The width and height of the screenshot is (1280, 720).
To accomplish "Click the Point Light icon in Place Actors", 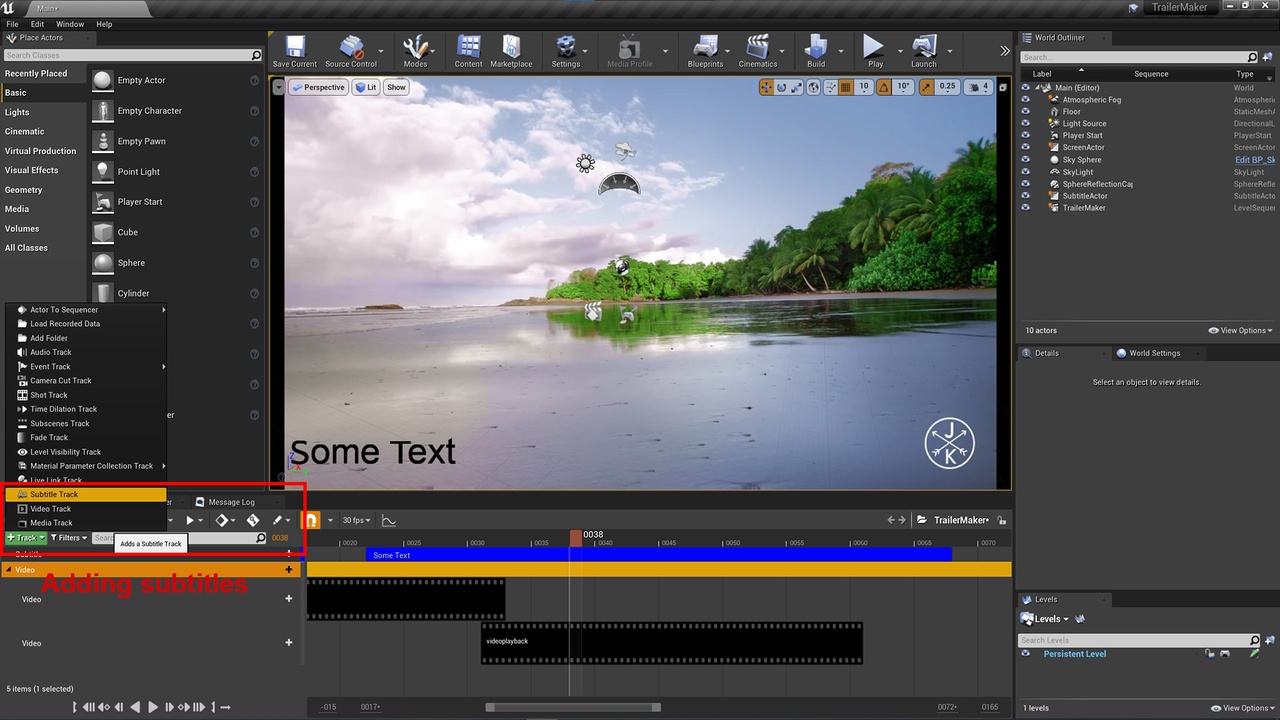I will point(103,171).
